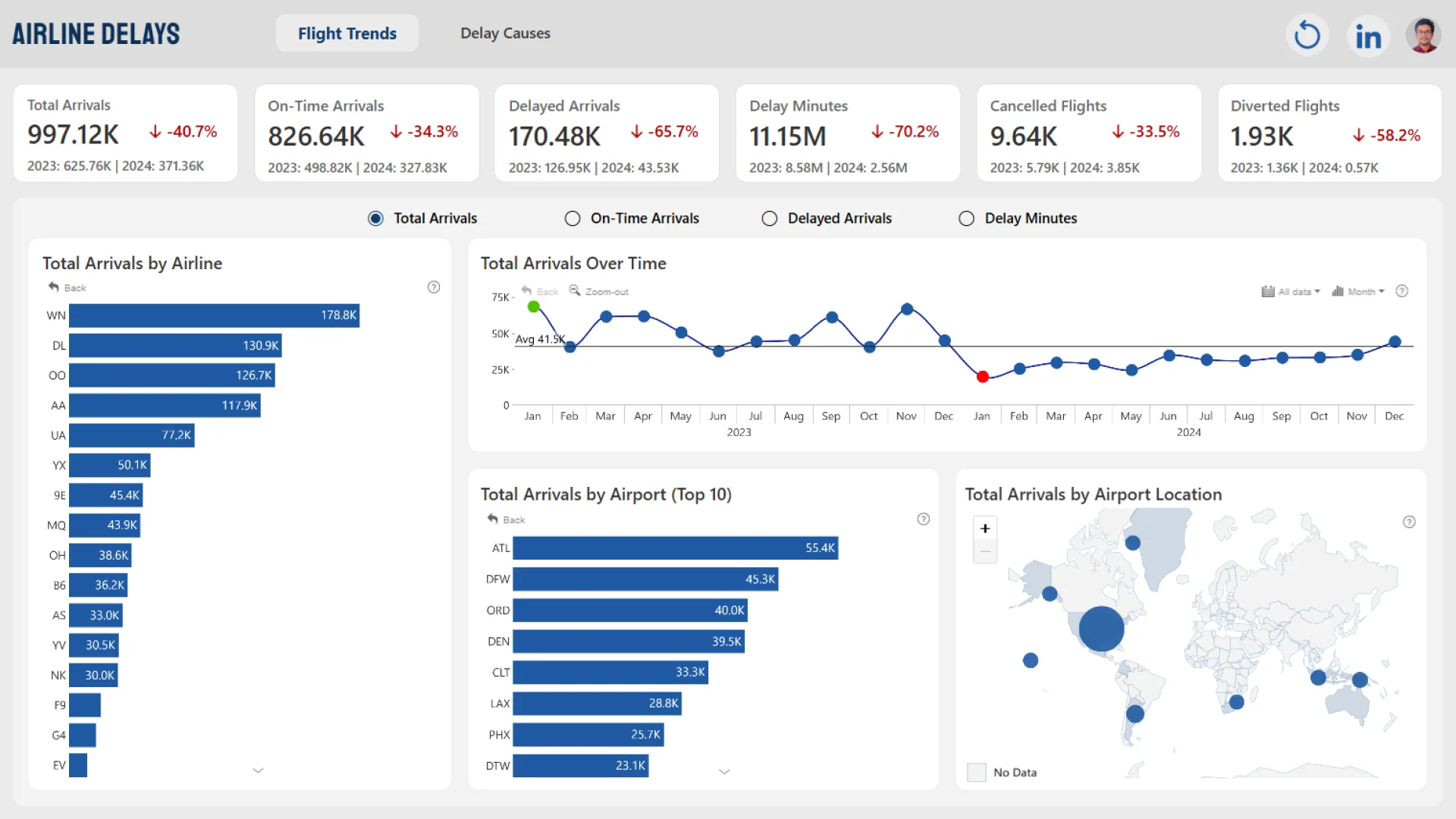Viewport: 1456px width, 819px height.
Task: Click the Total Arrivals KPI card
Action: [x=126, y=133]
